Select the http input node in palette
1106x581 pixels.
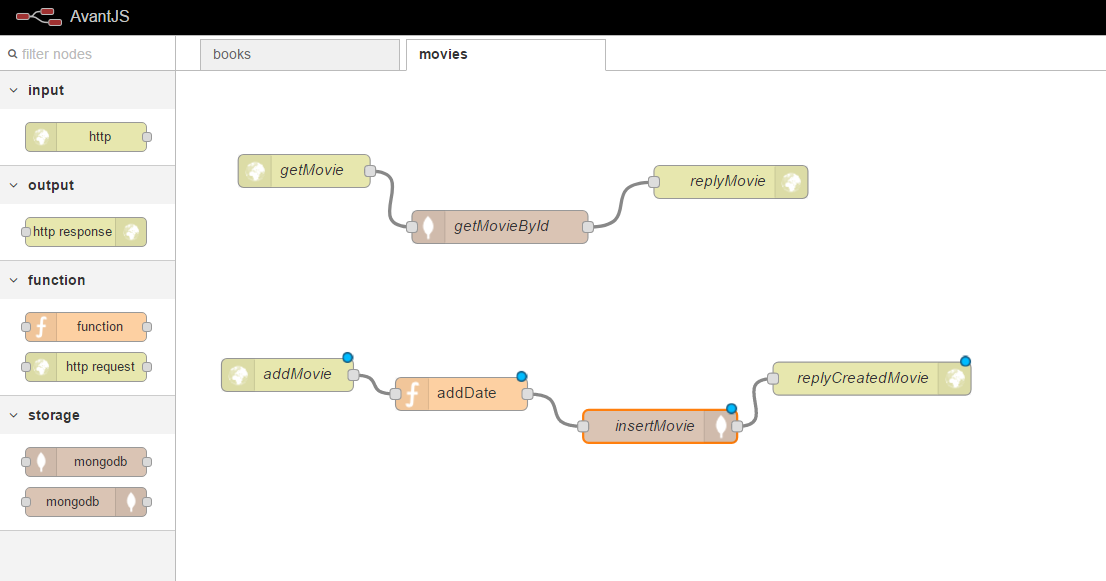[x=87, y=137]
